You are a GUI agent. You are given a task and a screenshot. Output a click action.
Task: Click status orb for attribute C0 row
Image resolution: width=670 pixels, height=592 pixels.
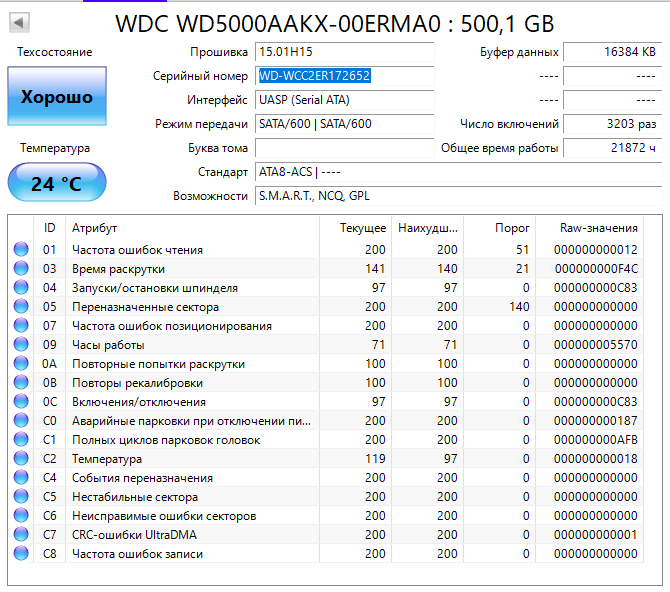click(21, 421)
